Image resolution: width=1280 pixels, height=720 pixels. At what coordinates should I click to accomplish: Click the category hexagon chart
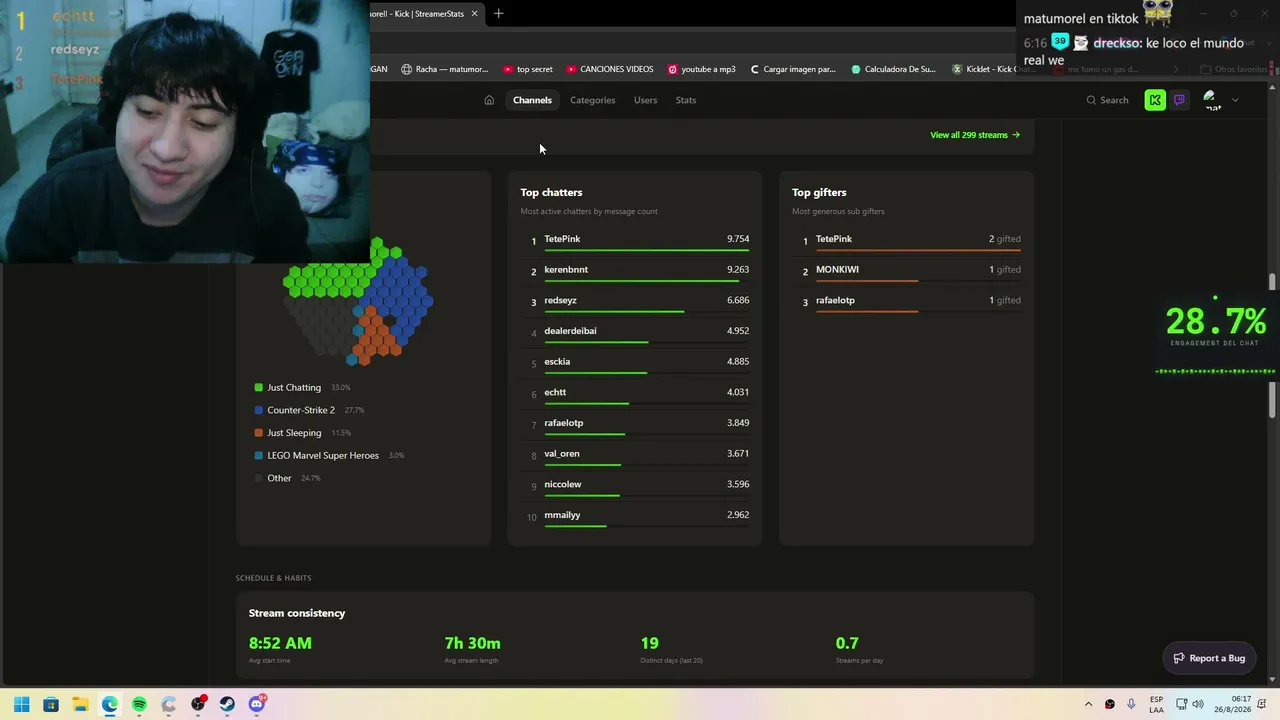click(x=358, y=302)
